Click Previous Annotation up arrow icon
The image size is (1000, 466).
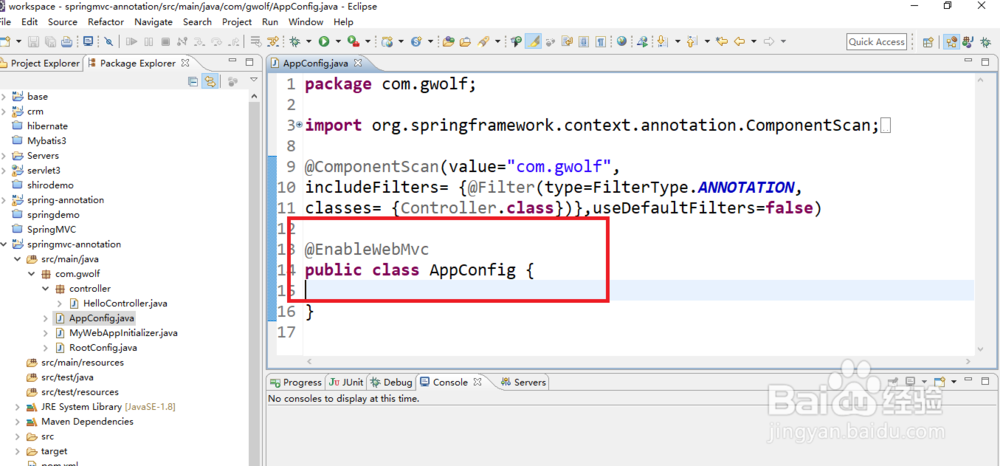tap(691, 41)
